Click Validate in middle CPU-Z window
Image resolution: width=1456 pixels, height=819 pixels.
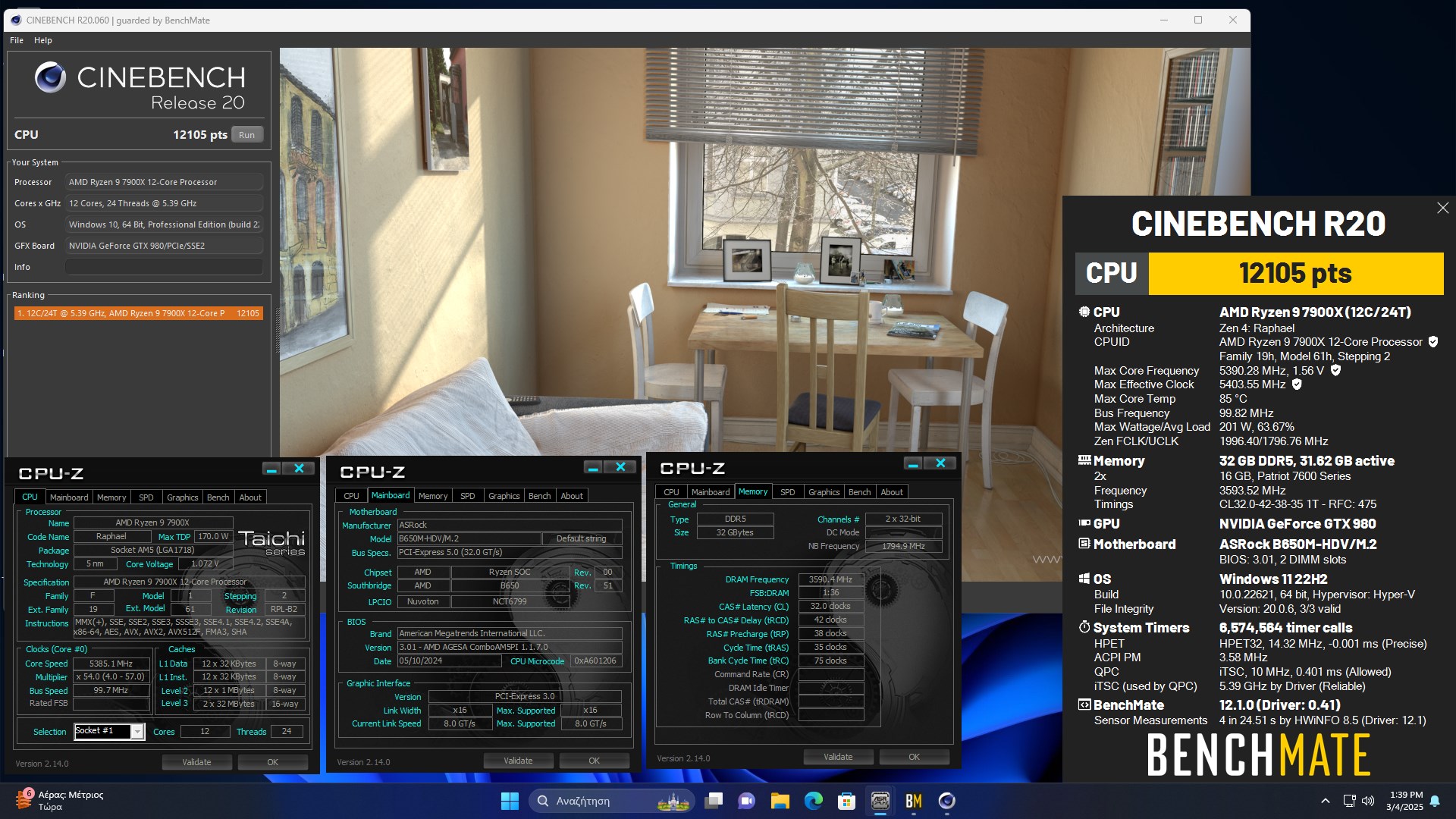pyautogui.click(x=518, y=761)
